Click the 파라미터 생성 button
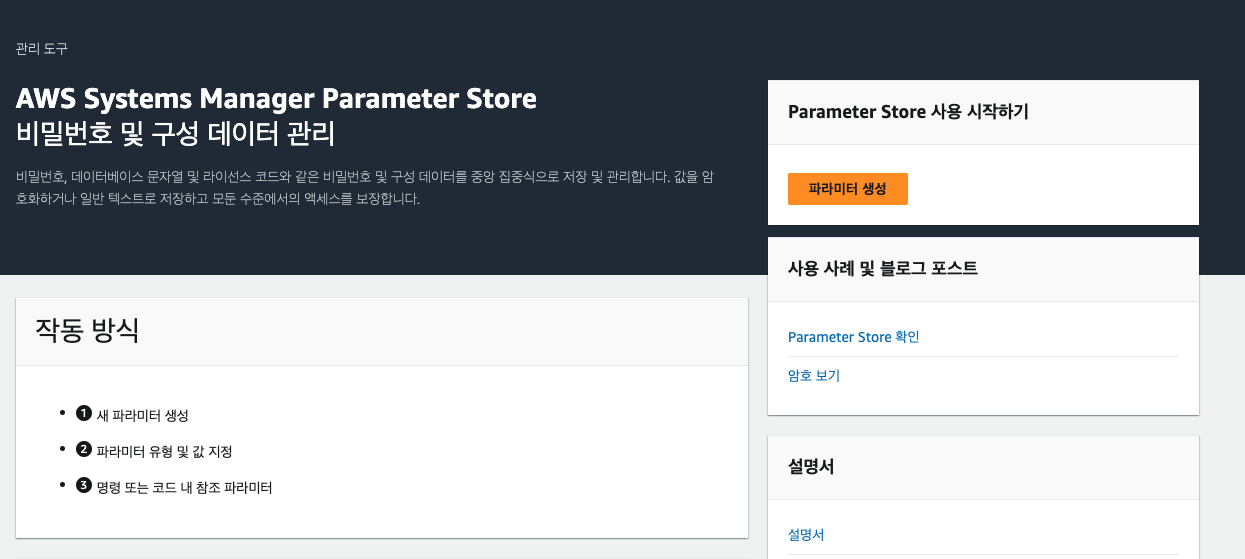This screenshot has width=1245, height=559. pyautogui.click(x=847, y=189)
